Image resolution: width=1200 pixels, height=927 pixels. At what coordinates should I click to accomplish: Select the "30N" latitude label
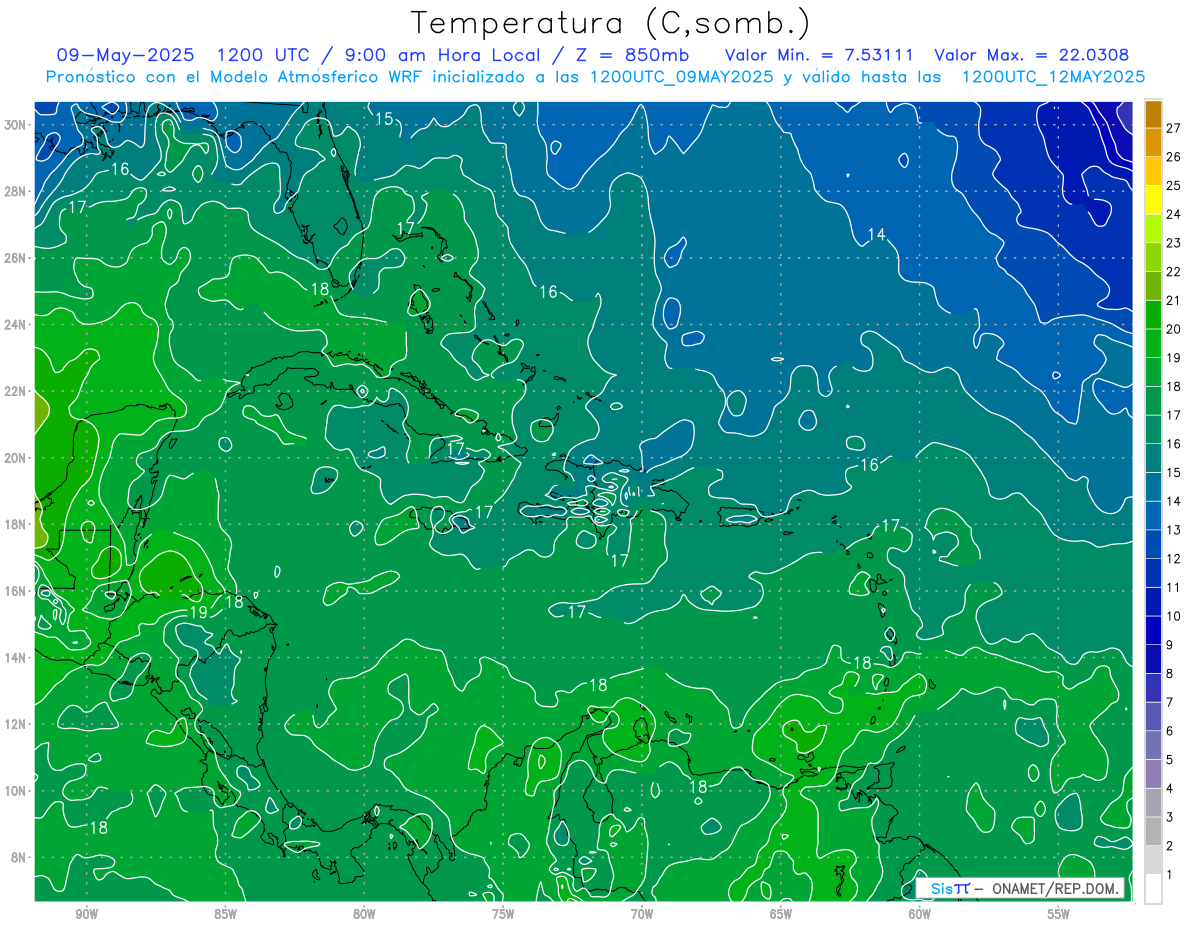16,125
